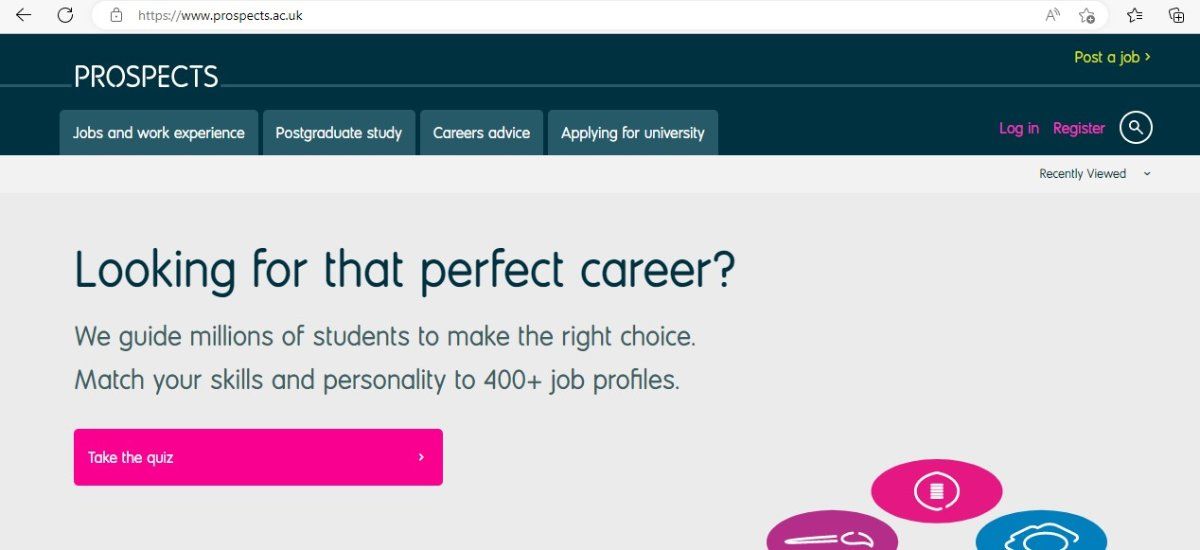The image size is (1200, 550).
Task: View site info via the padlock icon
Action: [116, 15]
